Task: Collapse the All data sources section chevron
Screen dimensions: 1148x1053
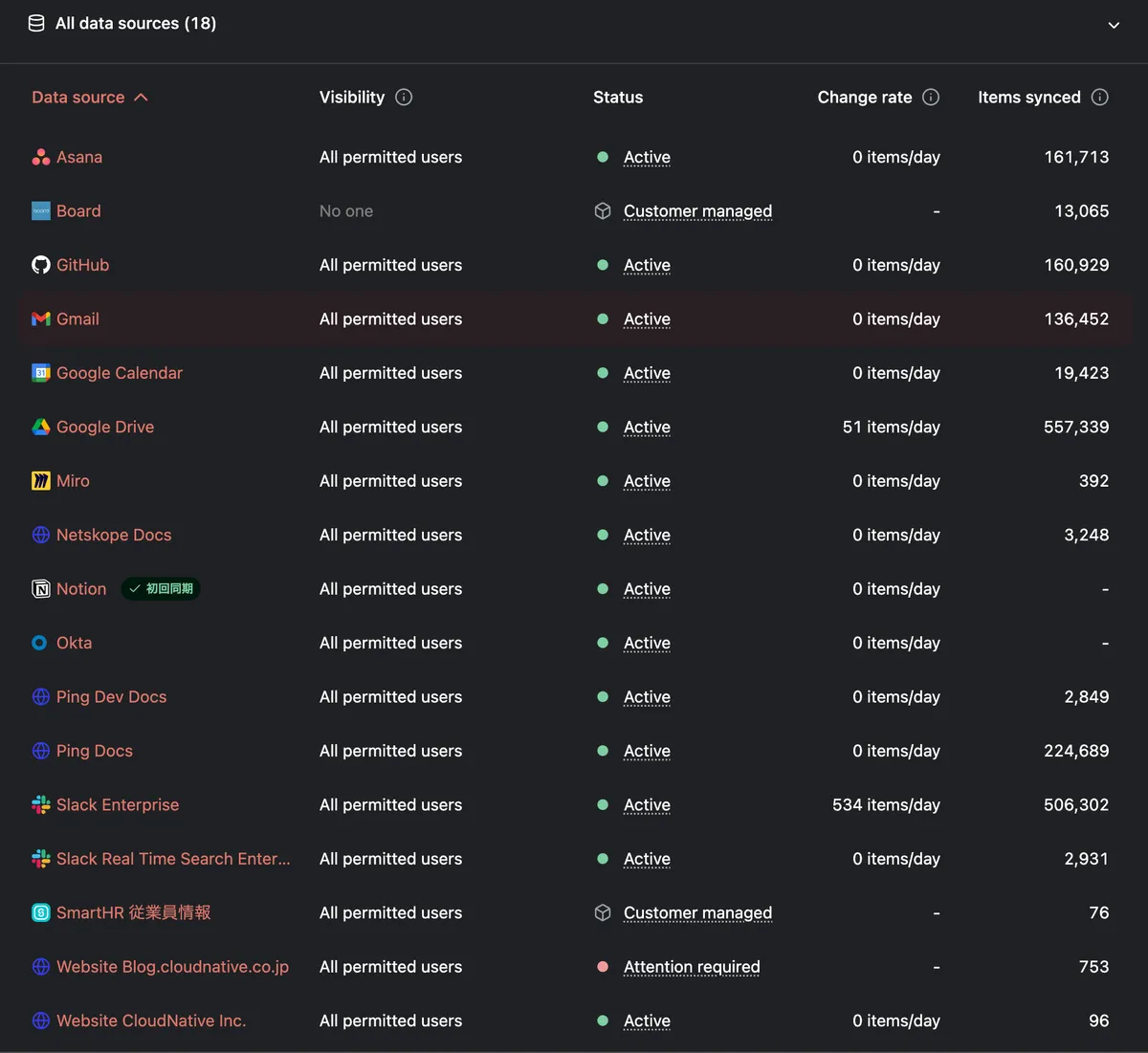Action: coord(1114,25)
